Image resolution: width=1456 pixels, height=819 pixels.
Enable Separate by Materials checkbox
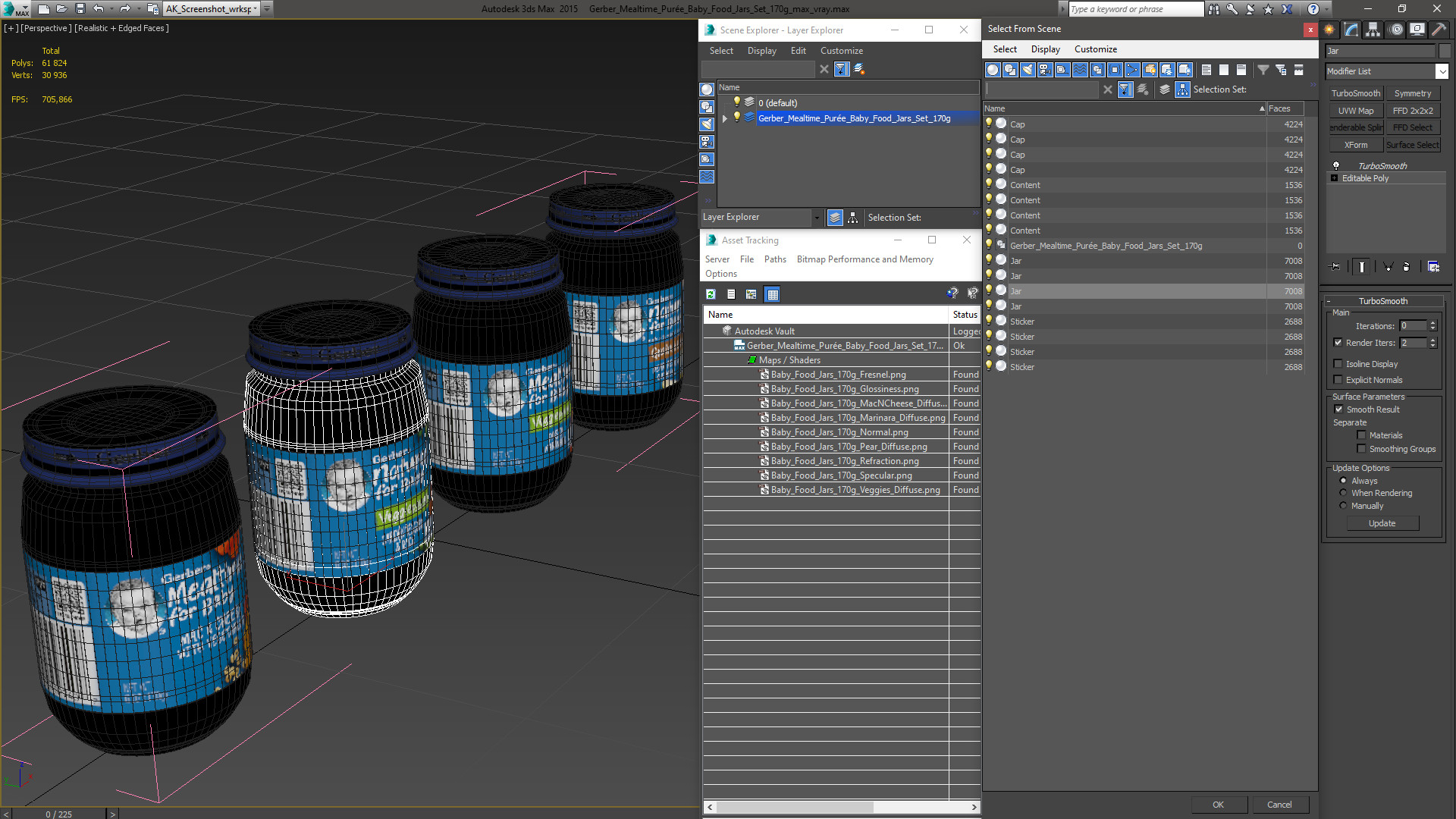point(1361,435)
